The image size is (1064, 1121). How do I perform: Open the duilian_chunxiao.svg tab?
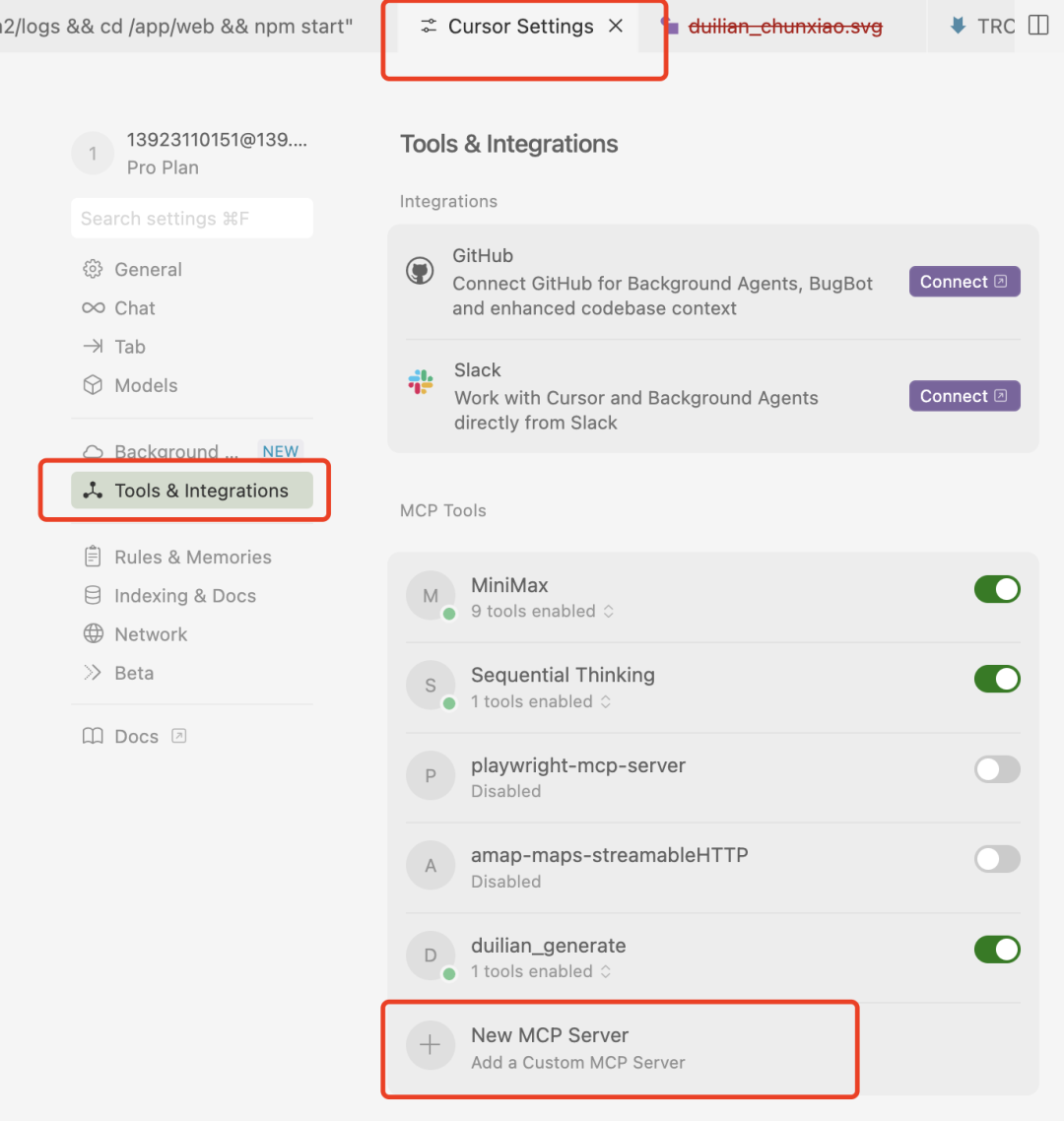pyautogui.click(x=784, y=27)
